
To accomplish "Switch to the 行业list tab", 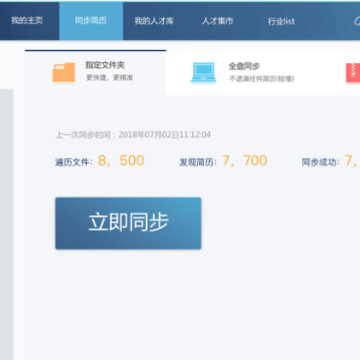I will [281, 21].
